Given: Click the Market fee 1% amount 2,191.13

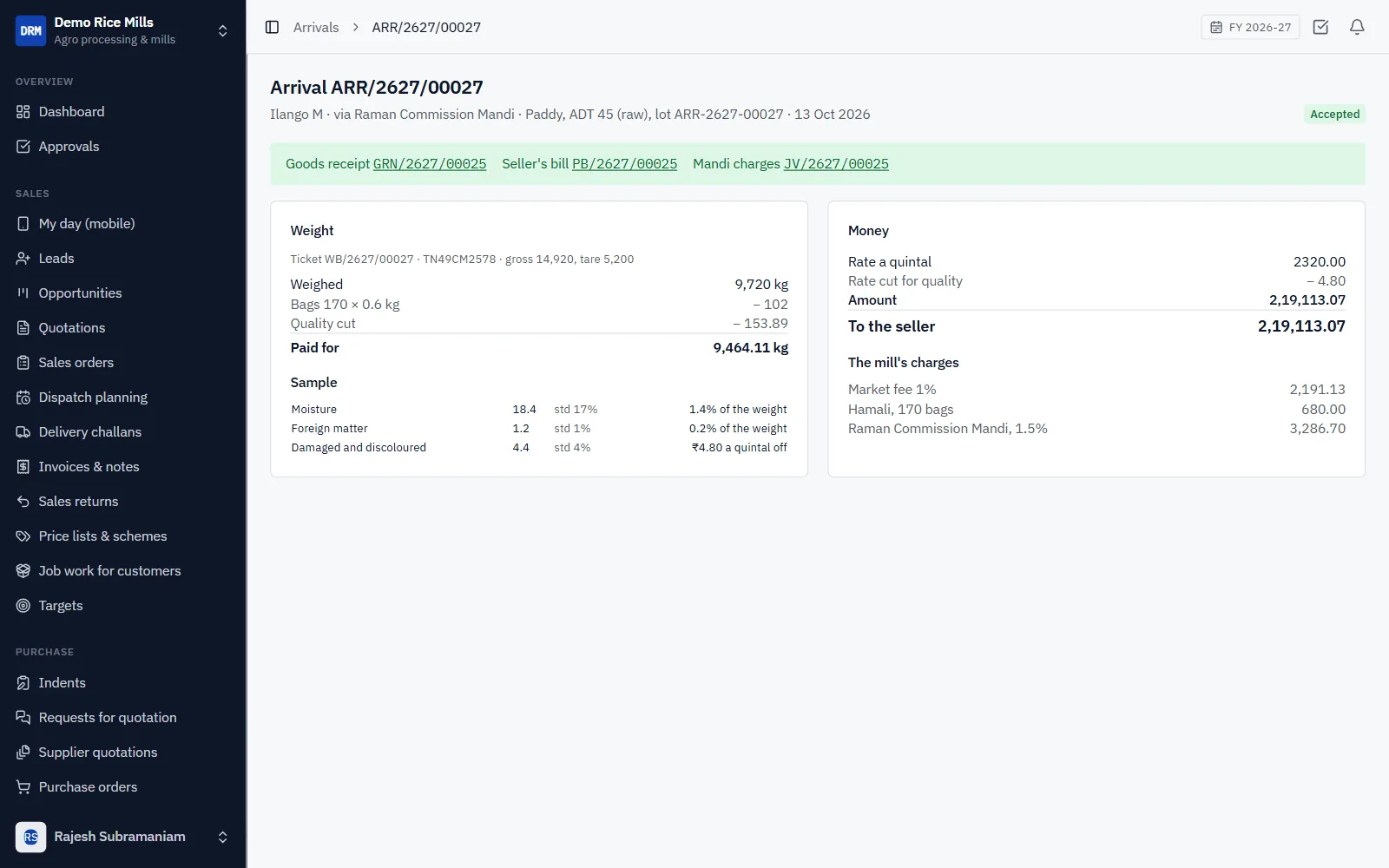Looking at the screenshot, I should (x=1317, y=390).
